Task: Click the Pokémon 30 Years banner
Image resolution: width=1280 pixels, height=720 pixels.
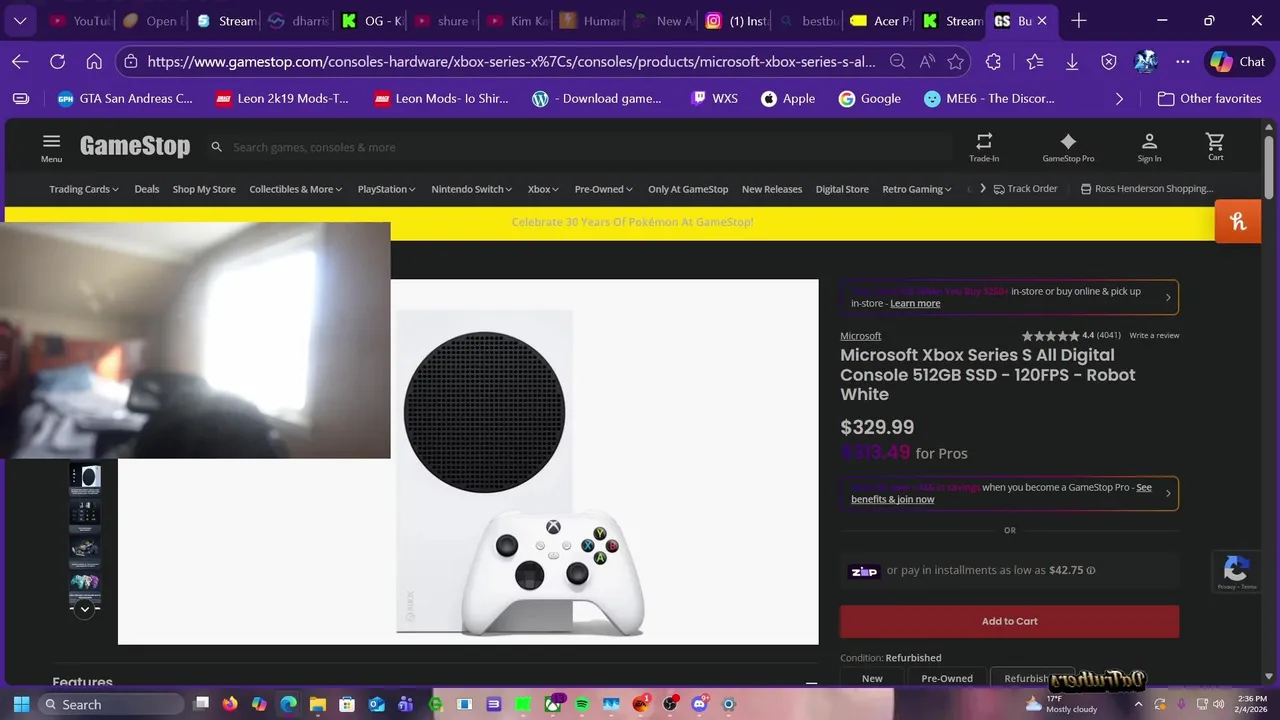Action: 632,222
